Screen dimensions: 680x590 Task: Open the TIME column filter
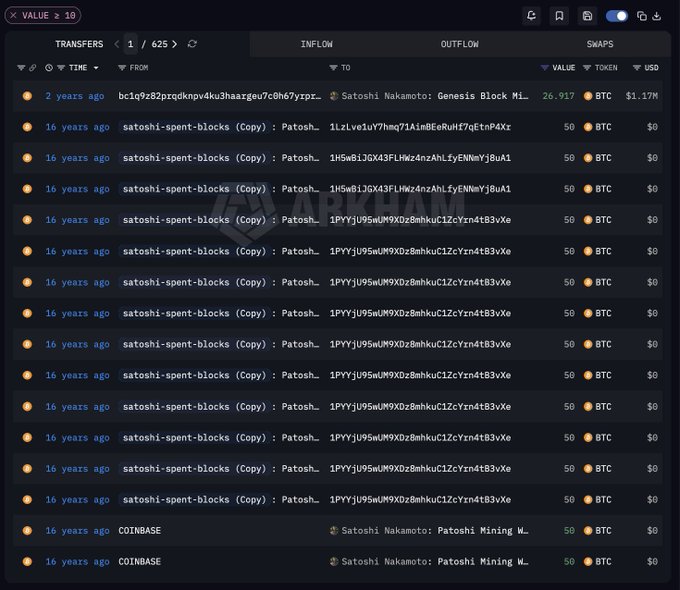61,68
